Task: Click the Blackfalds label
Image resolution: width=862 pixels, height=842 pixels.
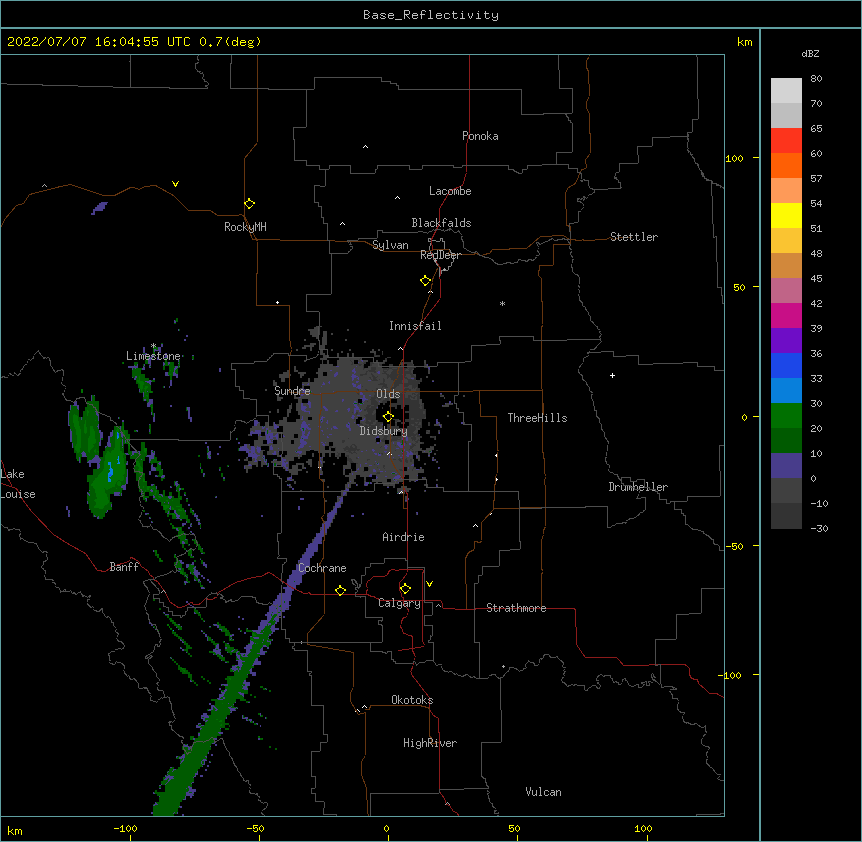Action: 441,223
